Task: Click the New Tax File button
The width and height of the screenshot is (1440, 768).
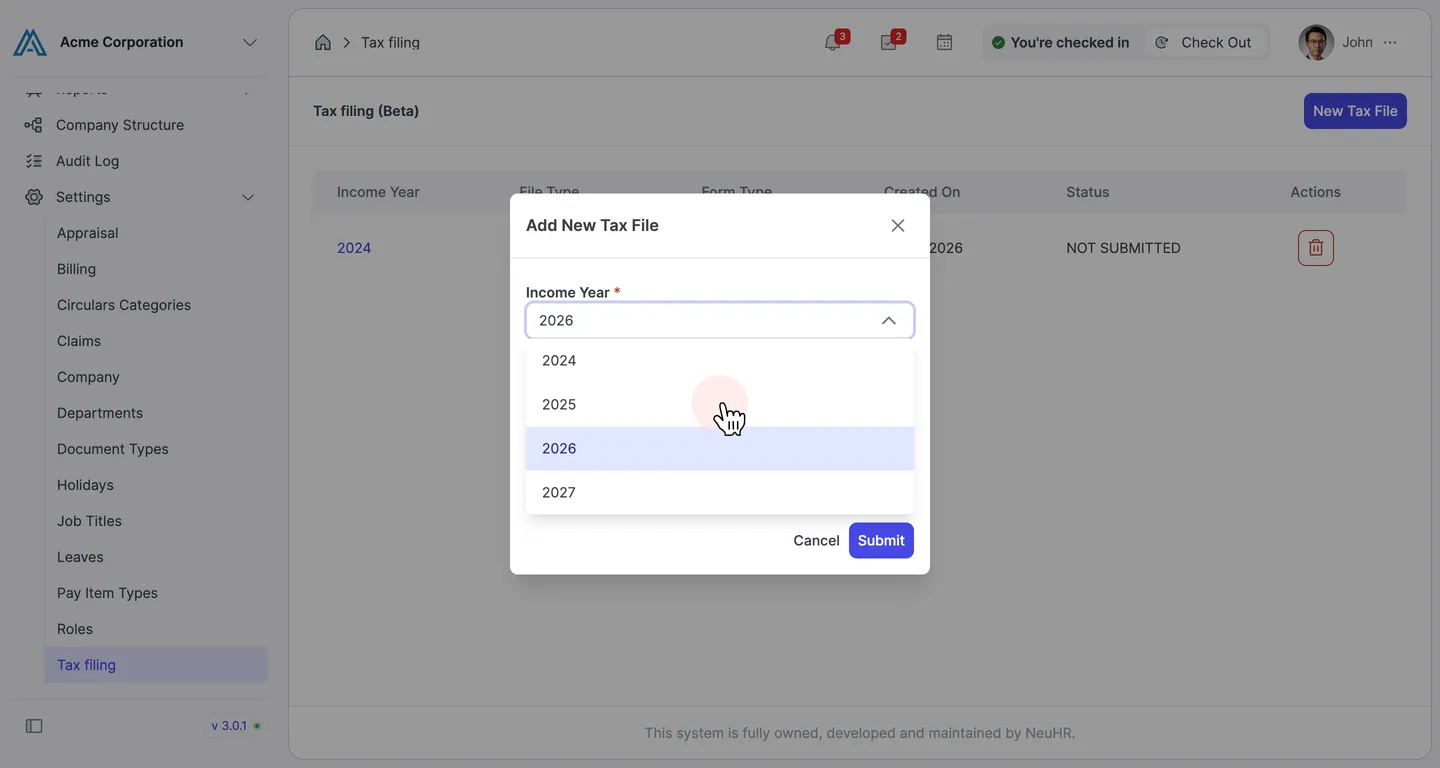Action: coord(1355,111)
